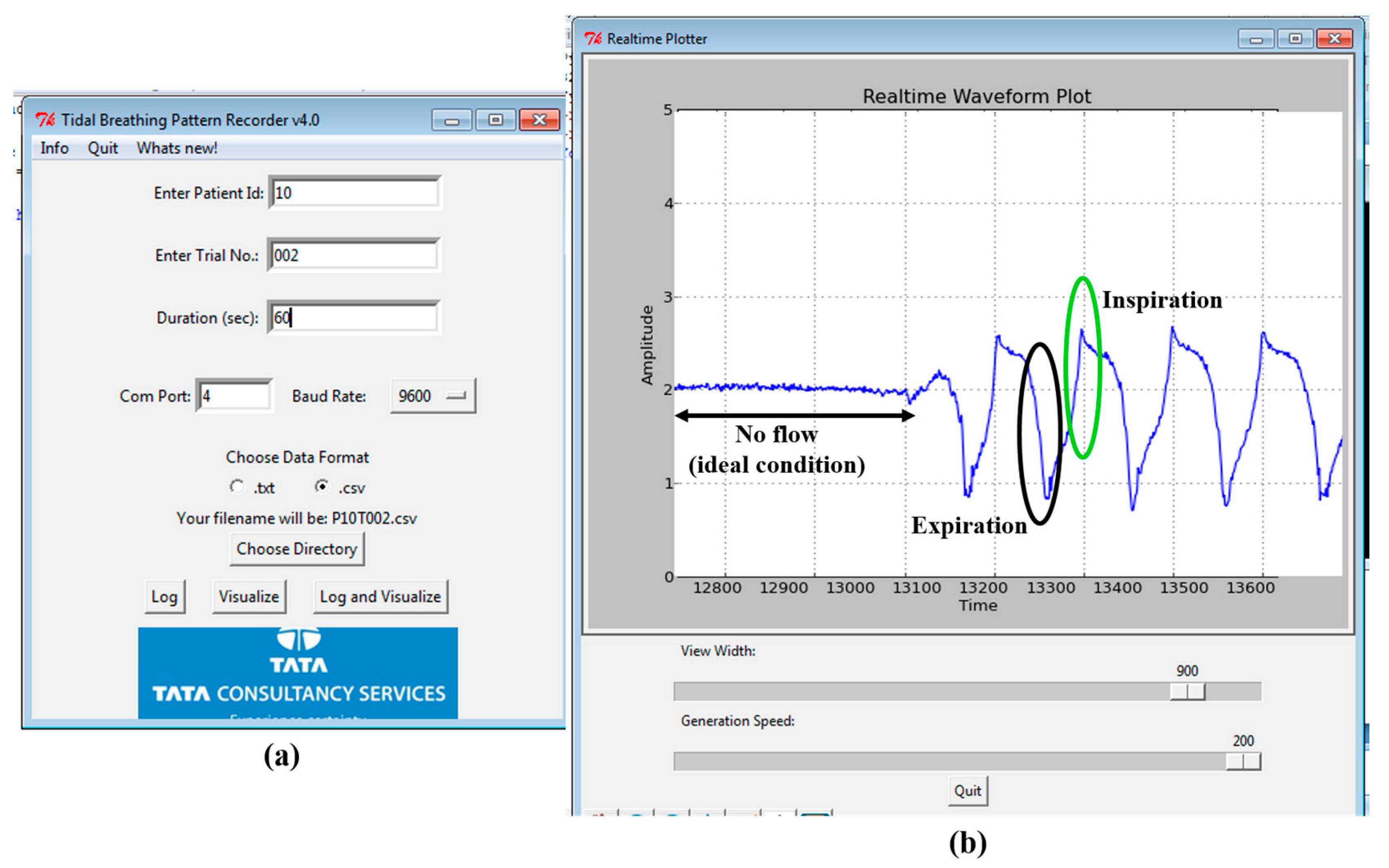This screenshot has height=868, width=1389.
Task: Maximize the Tidal Breathing Pattern Recorder window
Action: coord(496,119)
